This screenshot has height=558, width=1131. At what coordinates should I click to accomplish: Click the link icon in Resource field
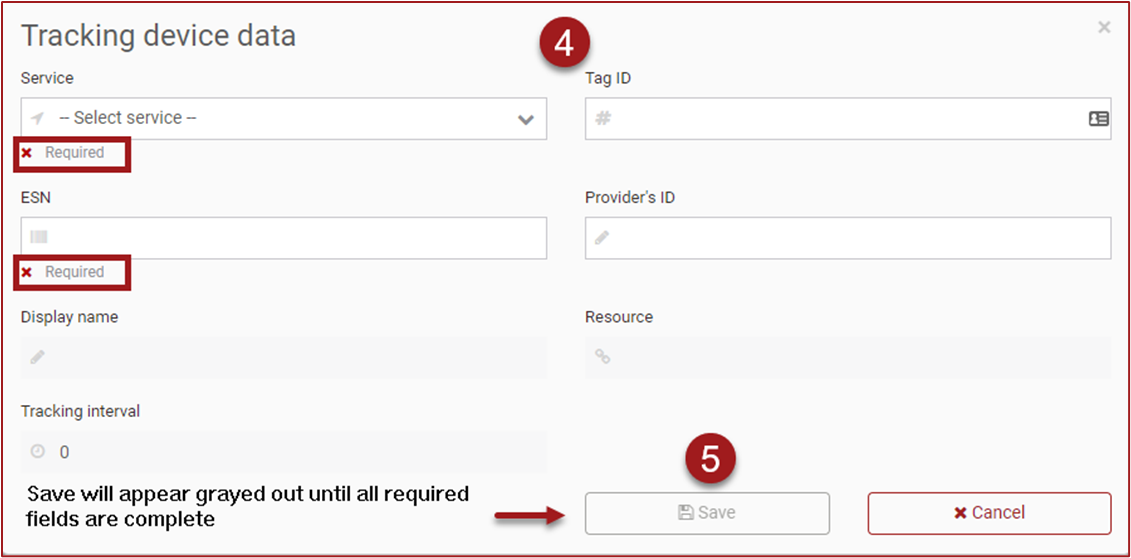(x=602, y=357)
